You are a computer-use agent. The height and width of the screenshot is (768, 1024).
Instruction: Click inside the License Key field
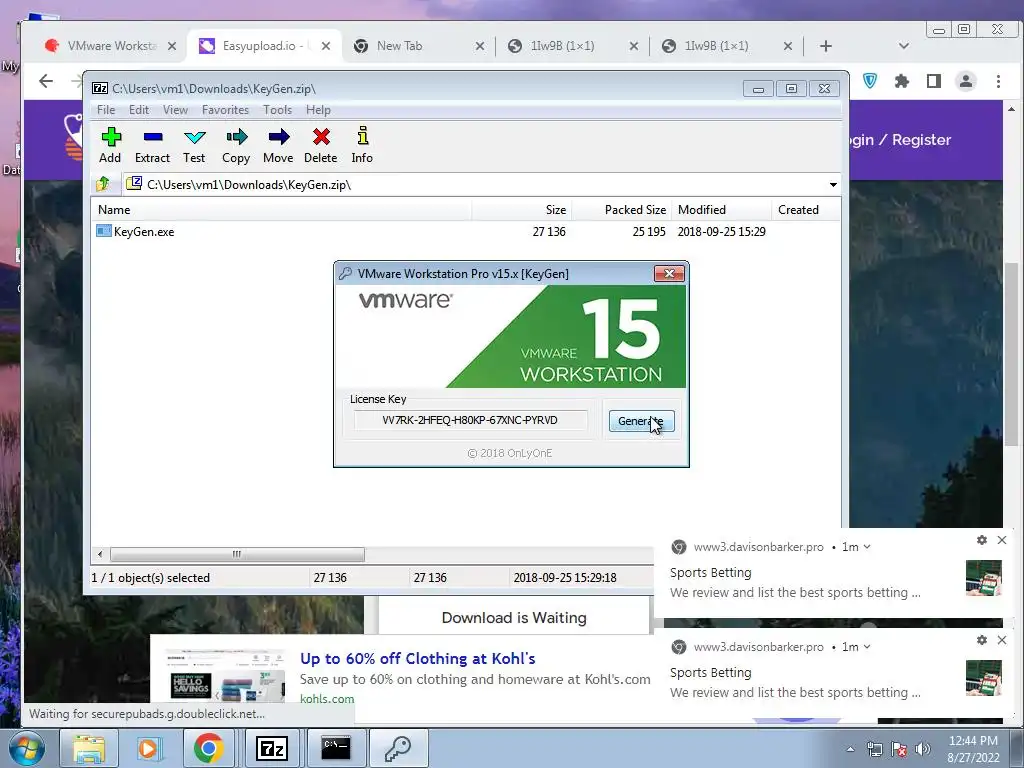470,420
